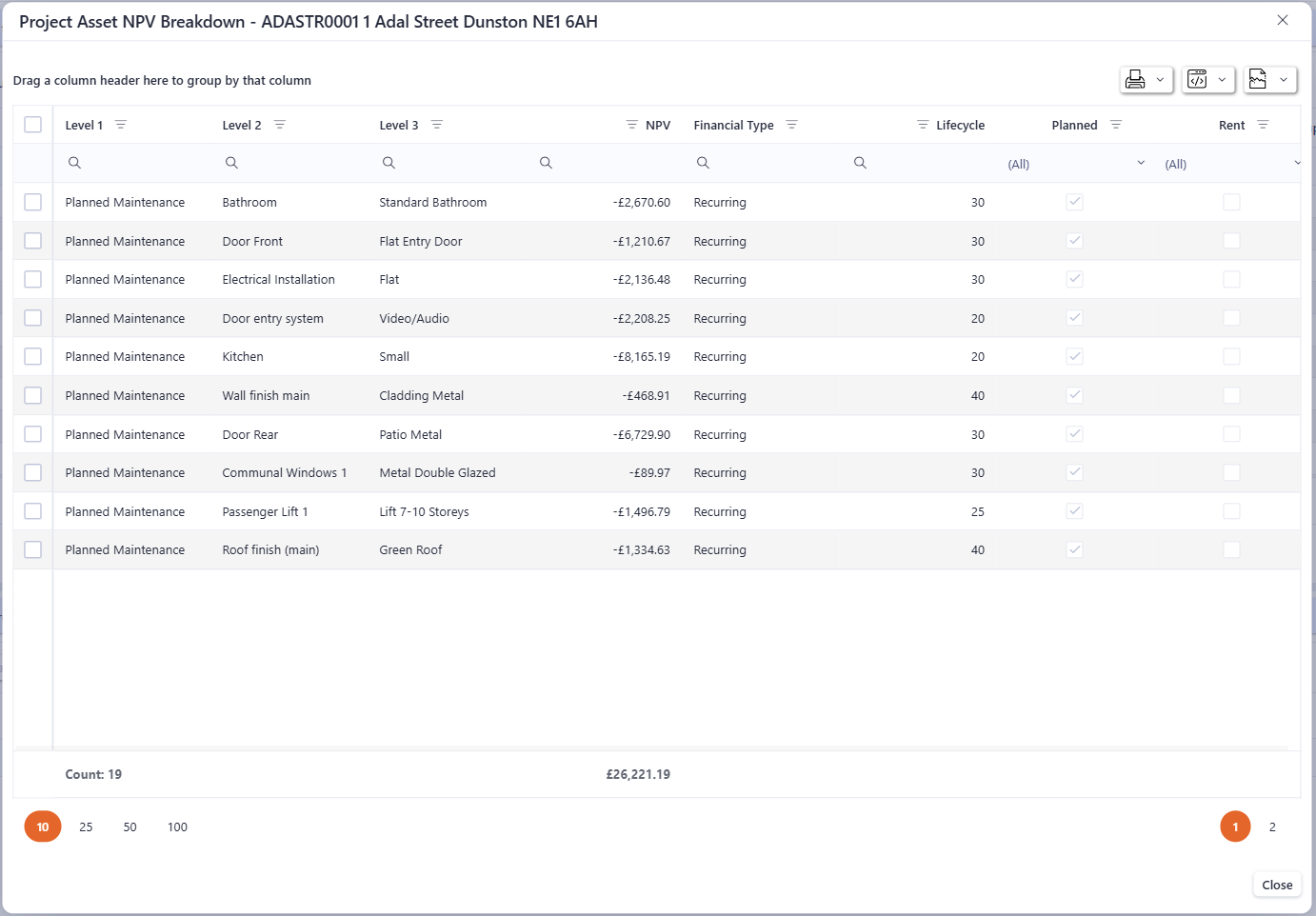Tick the select-all checkbox in the header
The width and height of the screenshot is (1316, 916).
pyautogui.click(x=33, y=125)
